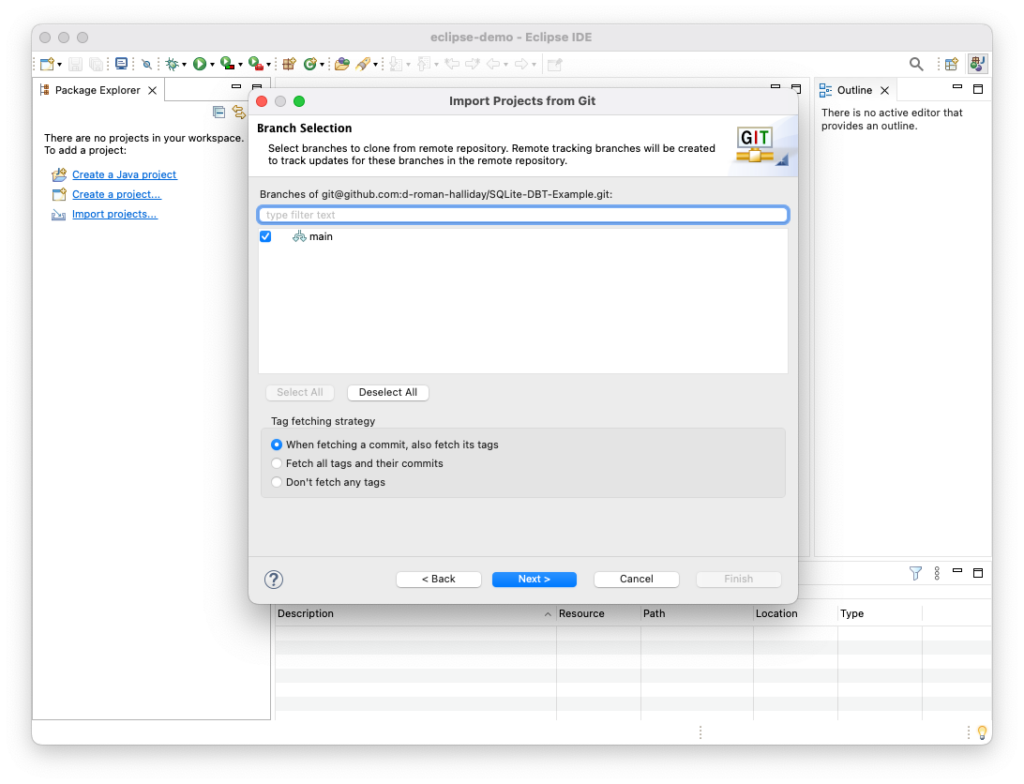Click the New wizard toolbar icon
The width and height of the screenshot is (1024, 784).
47,64
